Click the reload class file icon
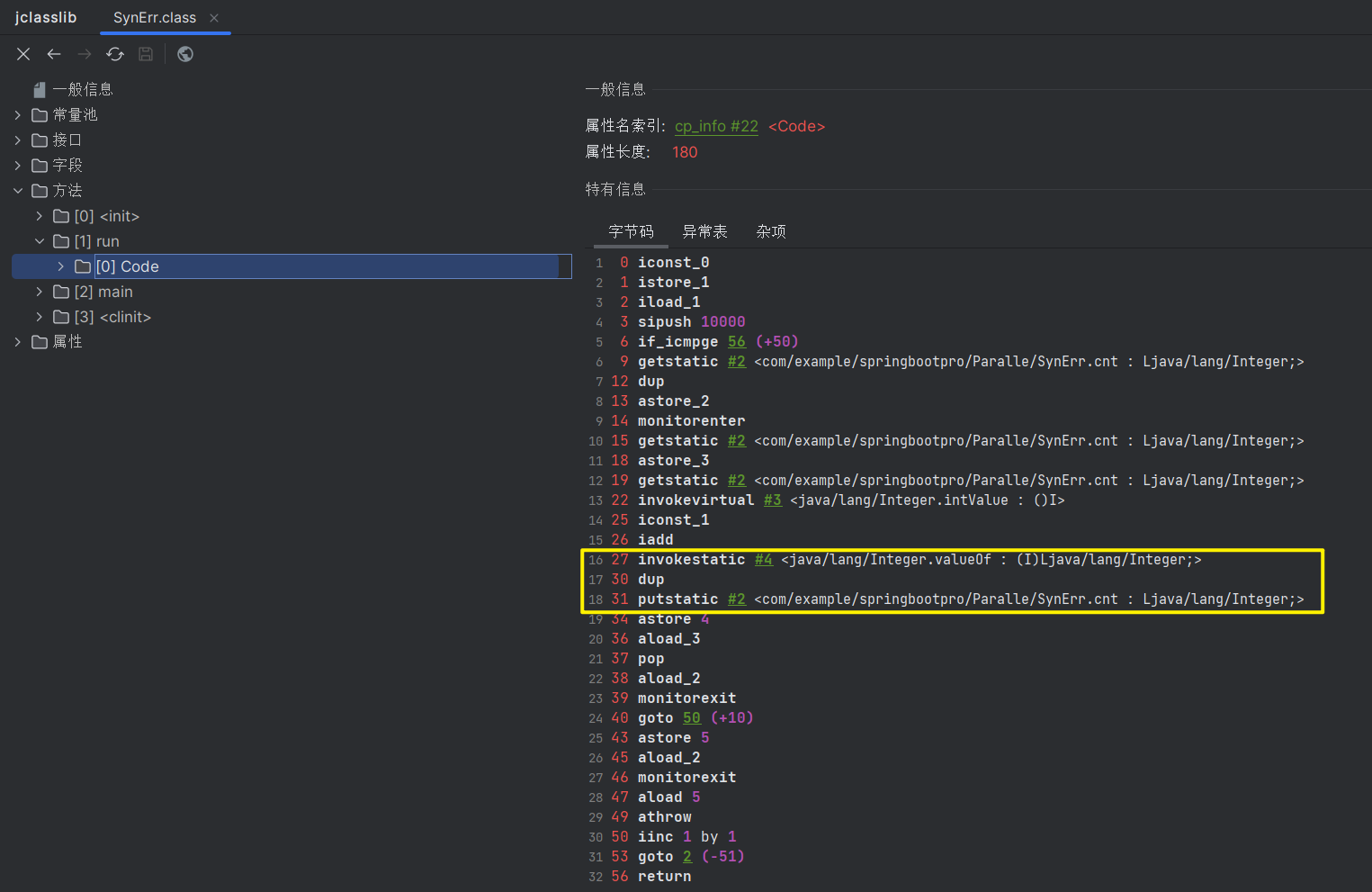1372x892 pixels. (x=115, y=54)
